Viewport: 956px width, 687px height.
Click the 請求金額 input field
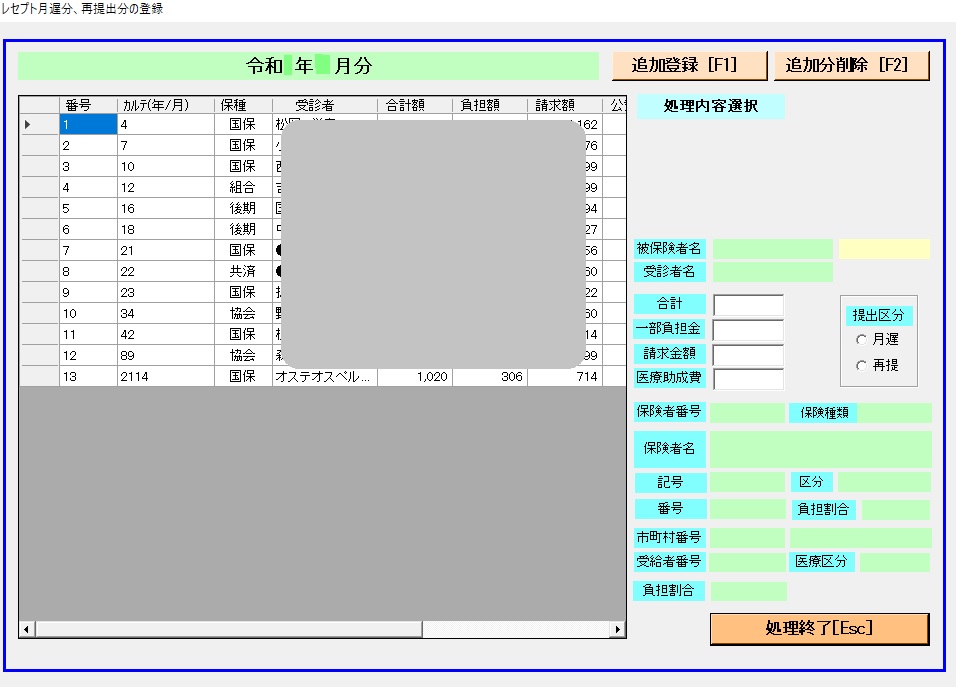tap(748, 354)
